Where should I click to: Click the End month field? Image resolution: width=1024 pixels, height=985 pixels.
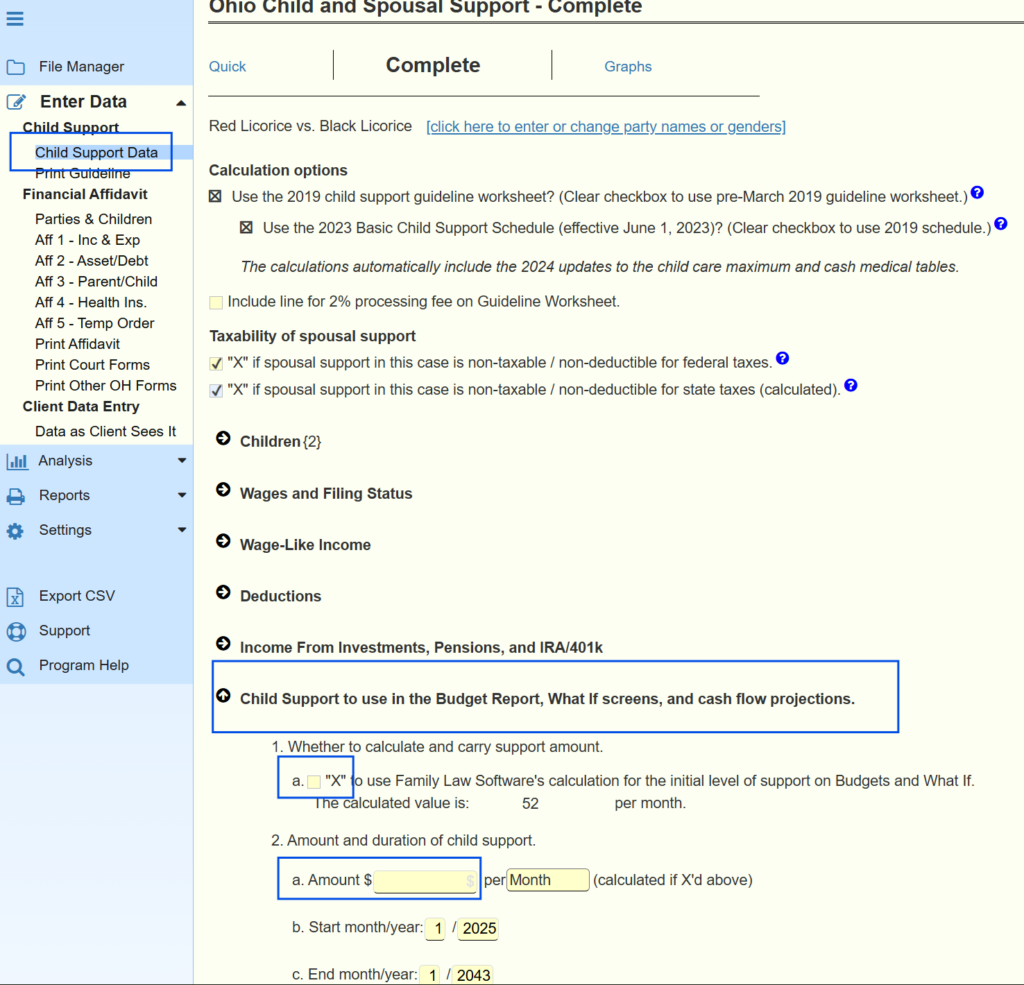tap(430, 975)
